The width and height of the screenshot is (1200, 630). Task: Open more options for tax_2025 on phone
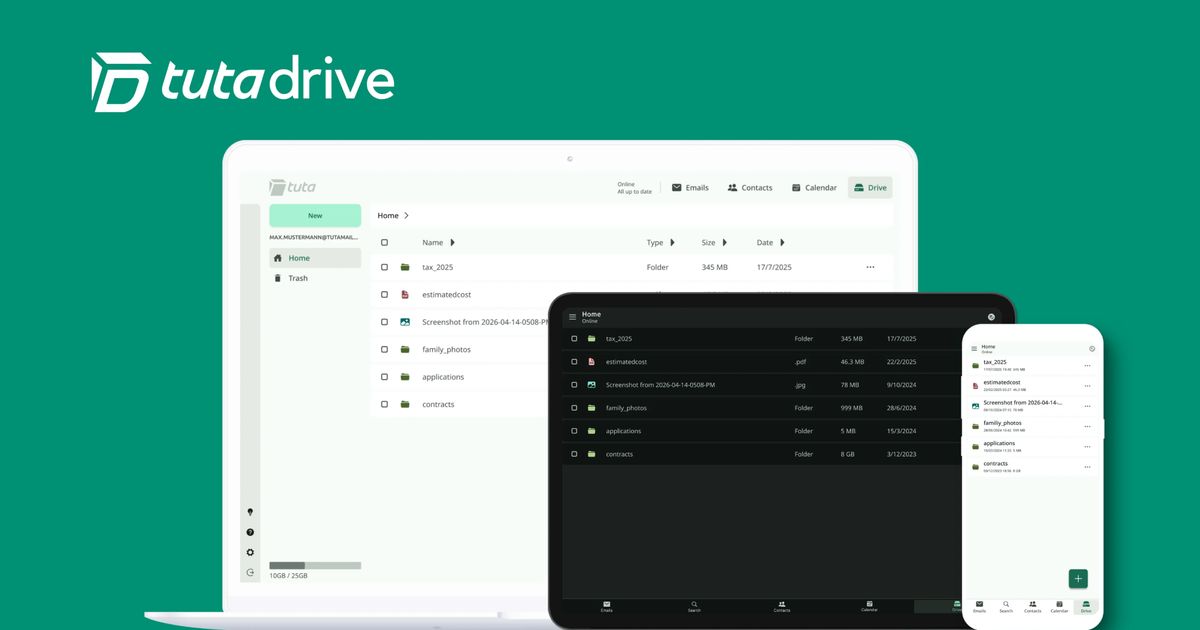point(1088,365)
